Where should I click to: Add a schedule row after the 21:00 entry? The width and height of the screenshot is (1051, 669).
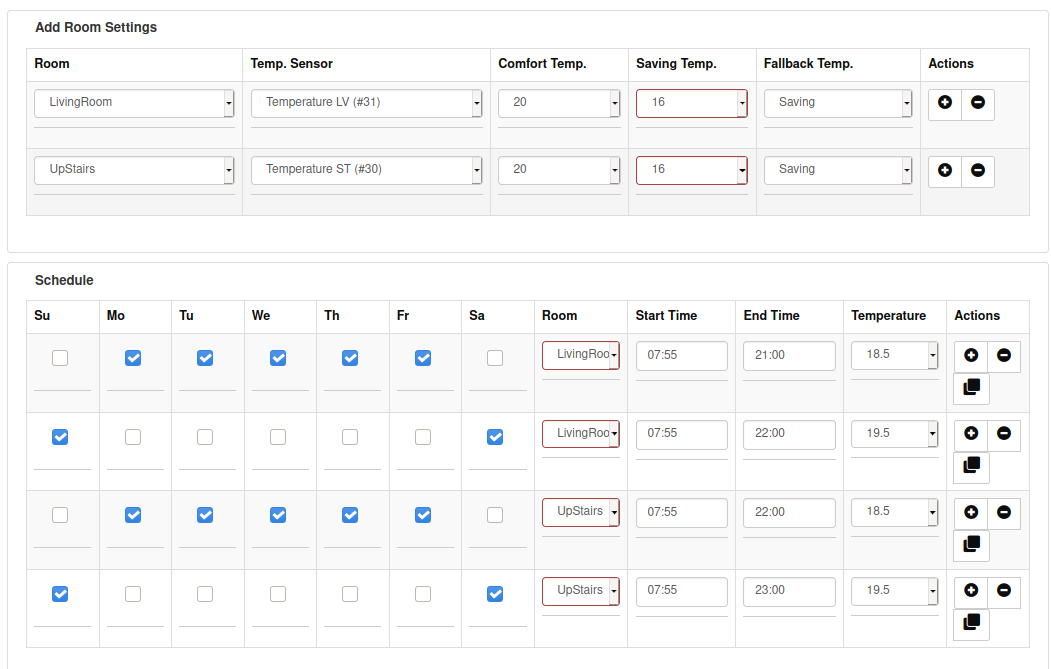[970, 356]
